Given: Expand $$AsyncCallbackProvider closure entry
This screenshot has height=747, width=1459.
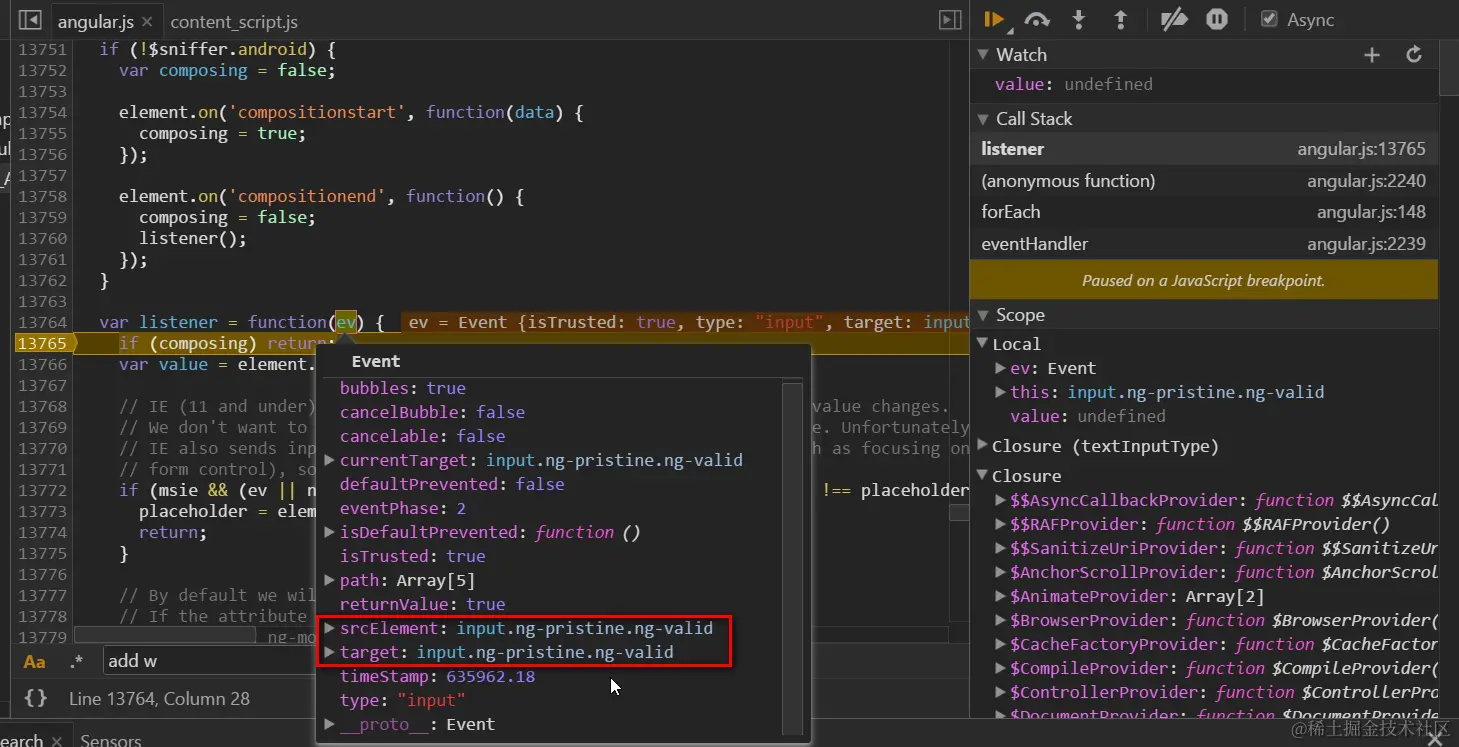Looking at the screenshot, I should (x=1001, y=500).
